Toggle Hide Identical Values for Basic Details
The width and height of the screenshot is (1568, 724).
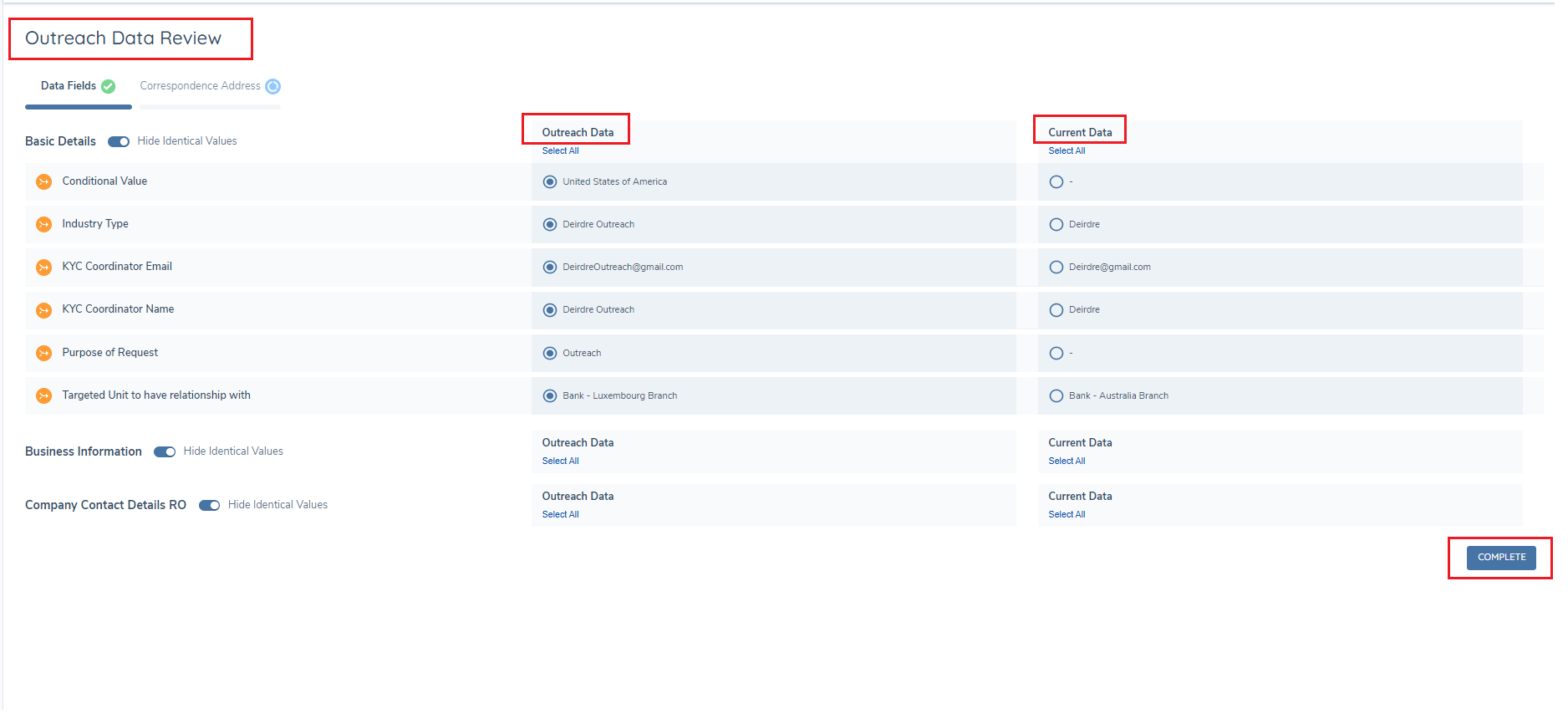point(119,142)
